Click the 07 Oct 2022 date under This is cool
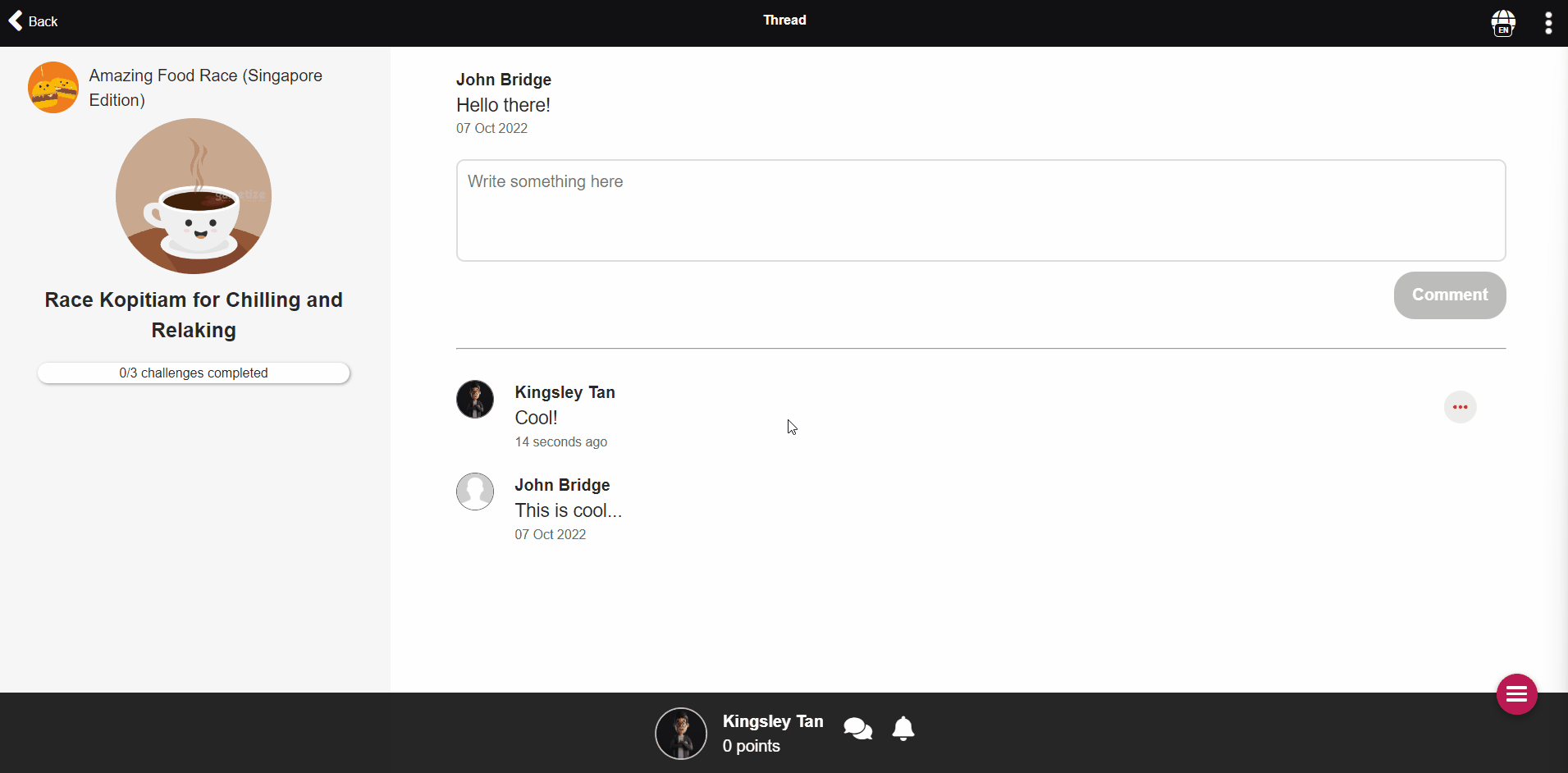Viewport: 1568px width, 773px height. pyautogui.click(x=550, y=534)
